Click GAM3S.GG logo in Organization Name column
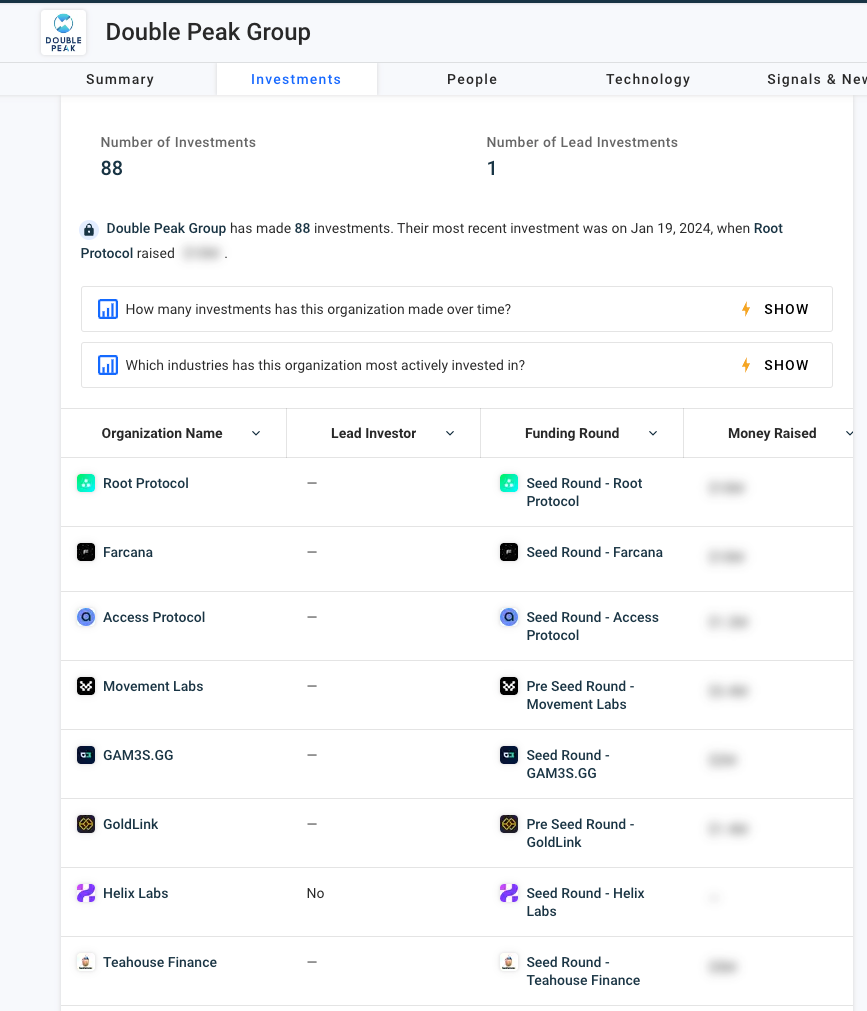Screen dimensions: 867x1011 86,755
